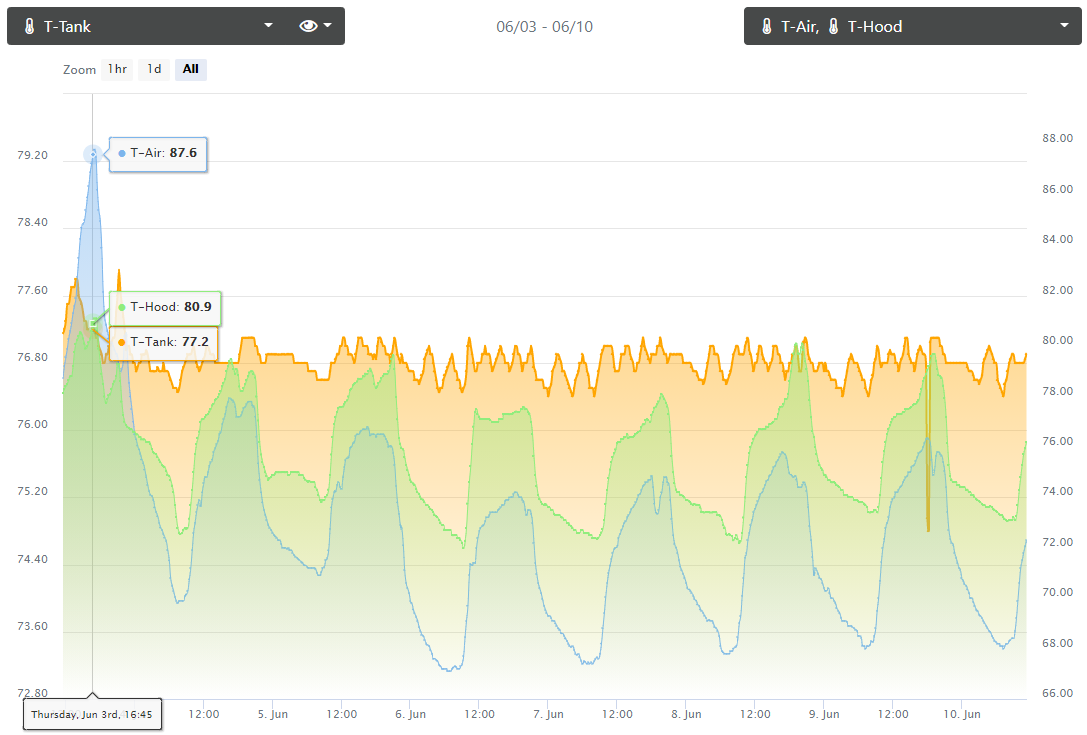Image resolution: width=1087 pixels, height=735 pixels.
Task: Click the T-Hood 80.9 tooltip
Action: pos(165,308)
